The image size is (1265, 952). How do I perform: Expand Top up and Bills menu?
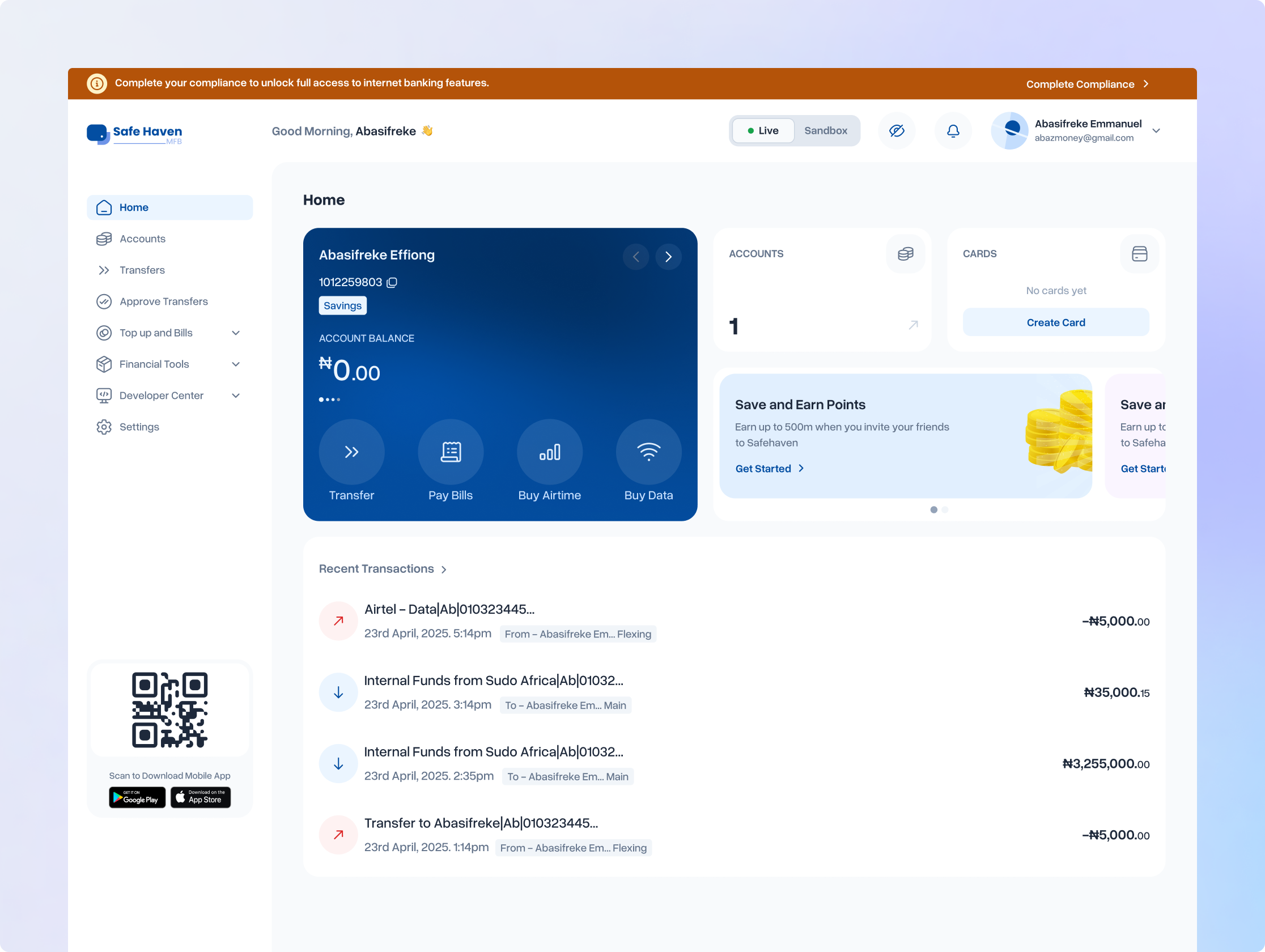click(x=236, y=333)
